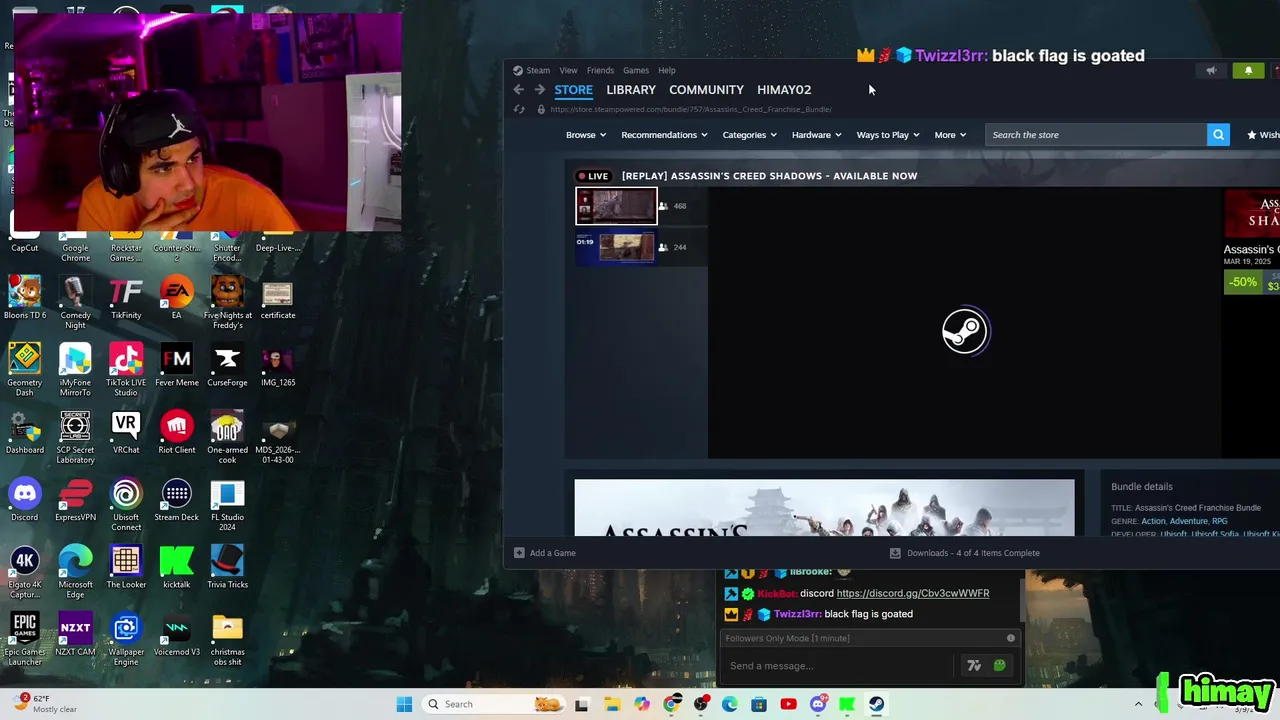Open the Windows Start menu
Image resolution: width=1280 pixels, height=720 pixels.
click(x=404, y=704)
